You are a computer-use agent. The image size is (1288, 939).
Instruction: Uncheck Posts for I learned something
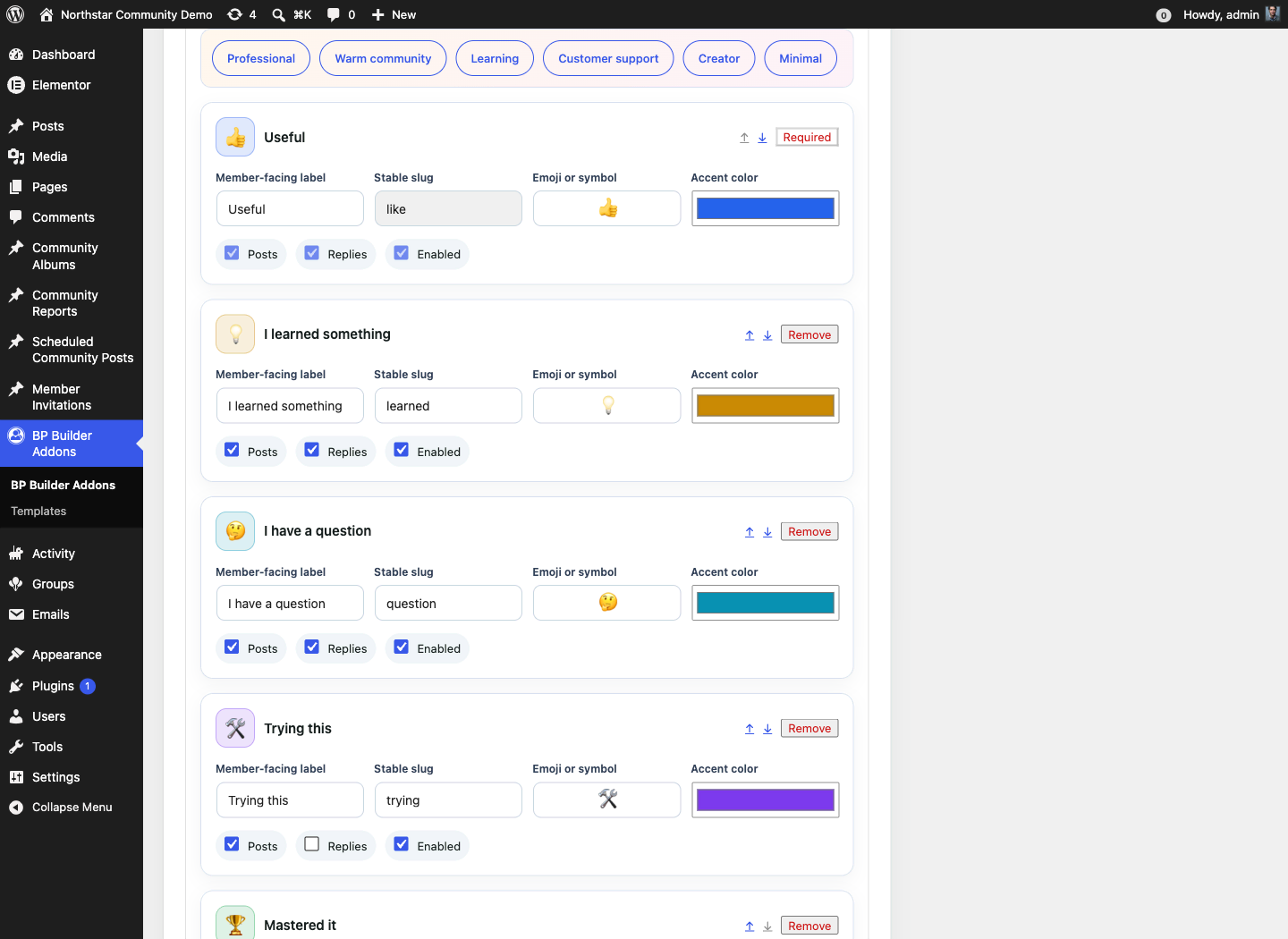point(232,450)
